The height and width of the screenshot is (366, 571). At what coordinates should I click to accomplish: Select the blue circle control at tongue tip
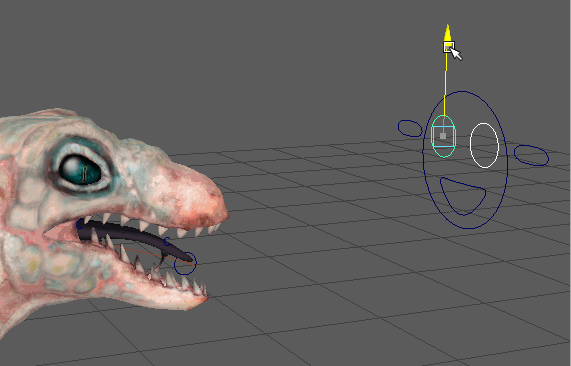point(185,263)
